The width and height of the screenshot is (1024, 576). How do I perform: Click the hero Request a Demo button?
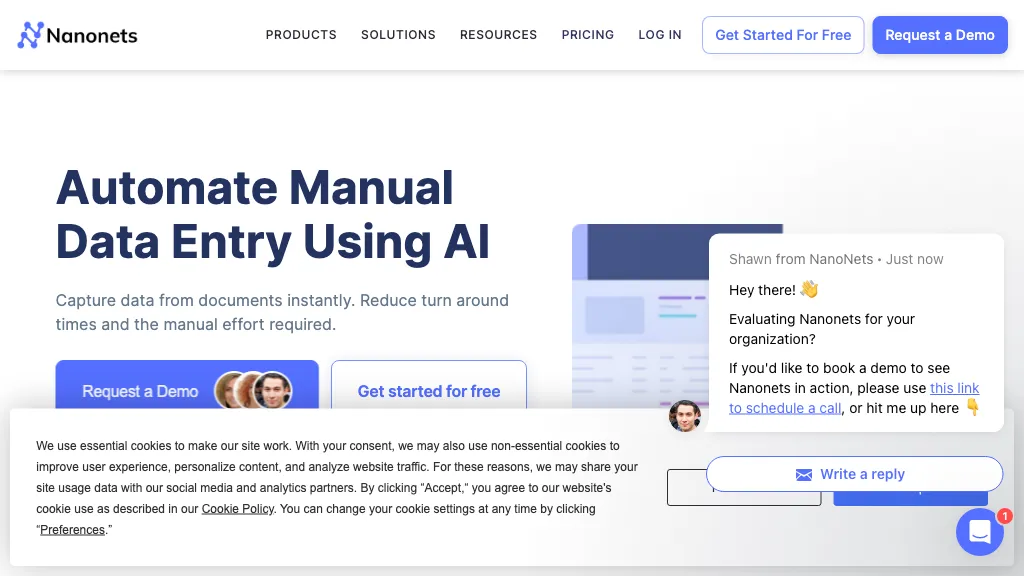pyautogui.click(x=140, y=389)
